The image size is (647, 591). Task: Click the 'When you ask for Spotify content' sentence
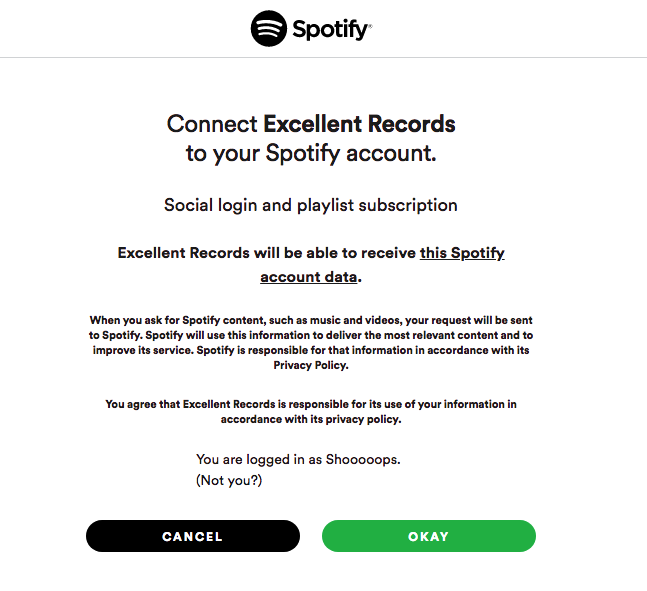click(x=311, y=320)
